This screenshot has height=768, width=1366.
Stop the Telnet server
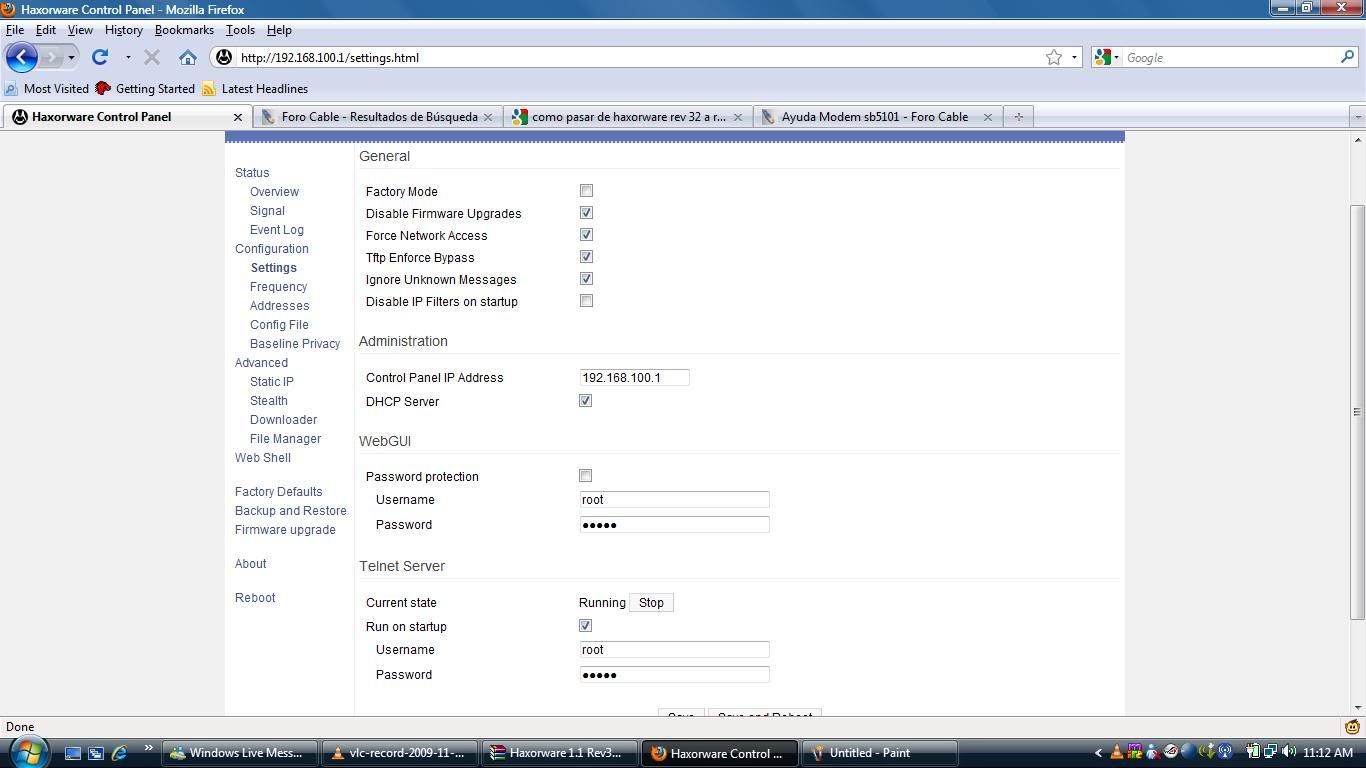651,603
